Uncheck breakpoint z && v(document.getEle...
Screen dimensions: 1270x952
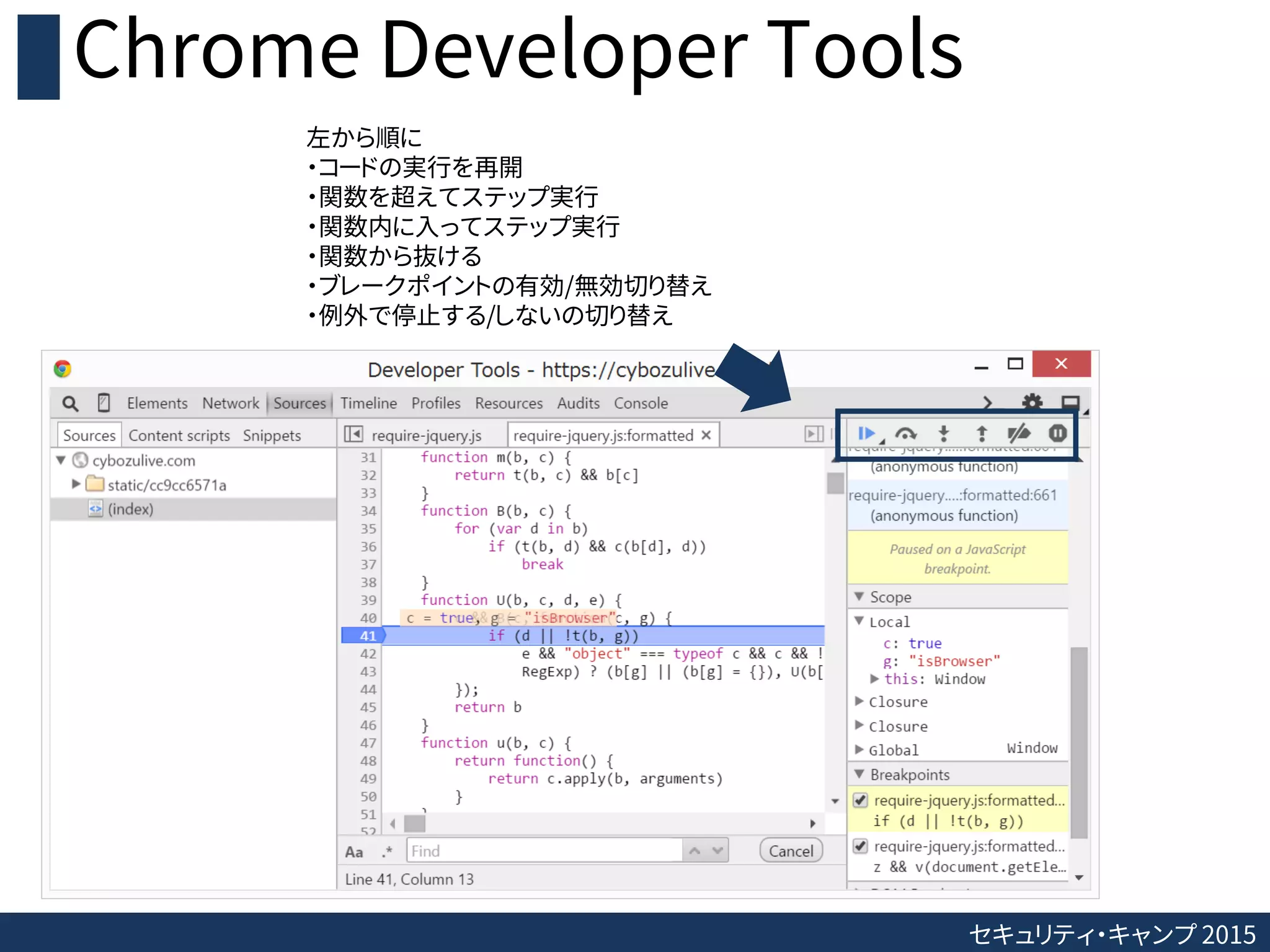(x=859, y=846)
